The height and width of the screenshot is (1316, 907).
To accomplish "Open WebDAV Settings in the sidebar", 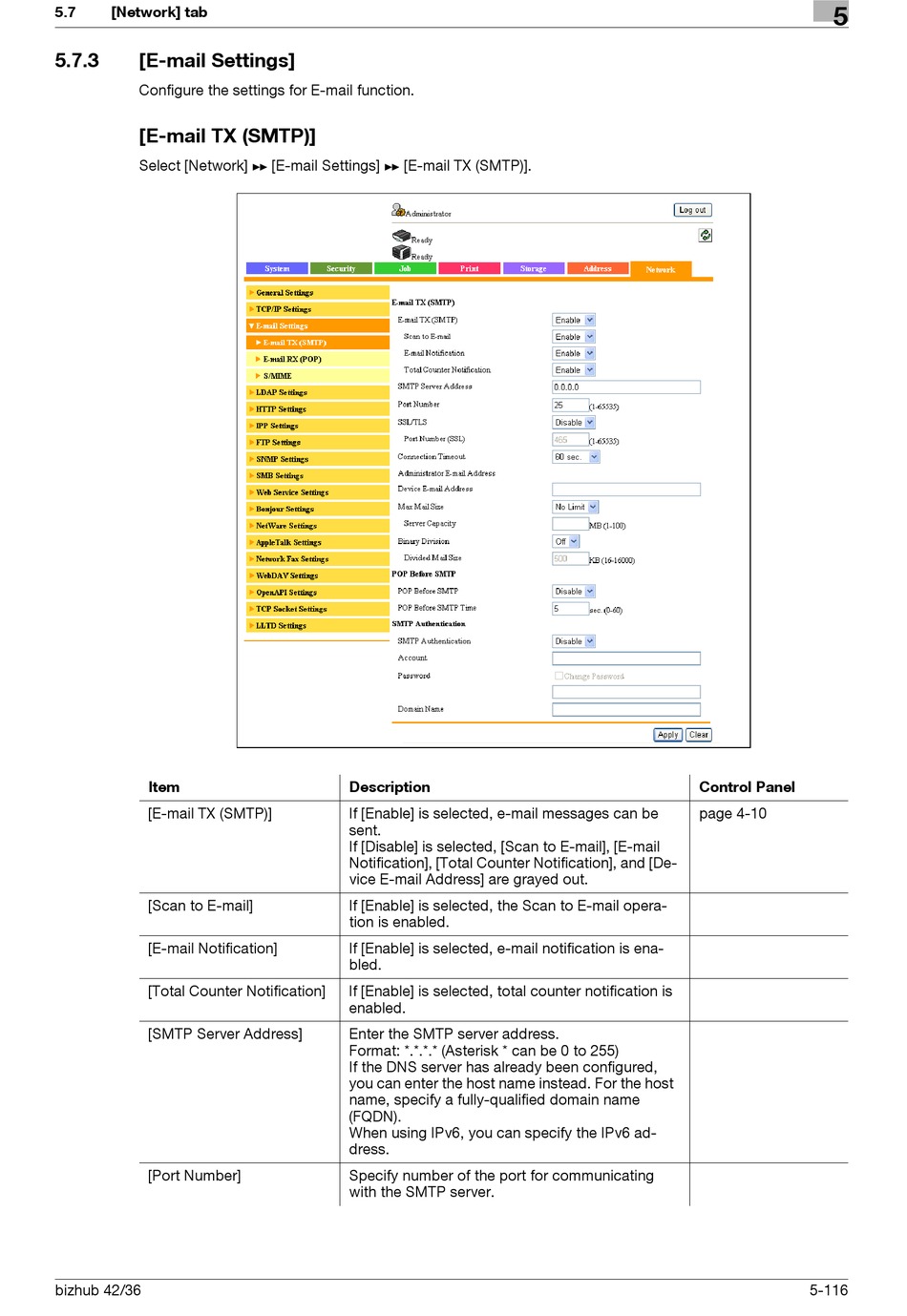I will point(317,575).
